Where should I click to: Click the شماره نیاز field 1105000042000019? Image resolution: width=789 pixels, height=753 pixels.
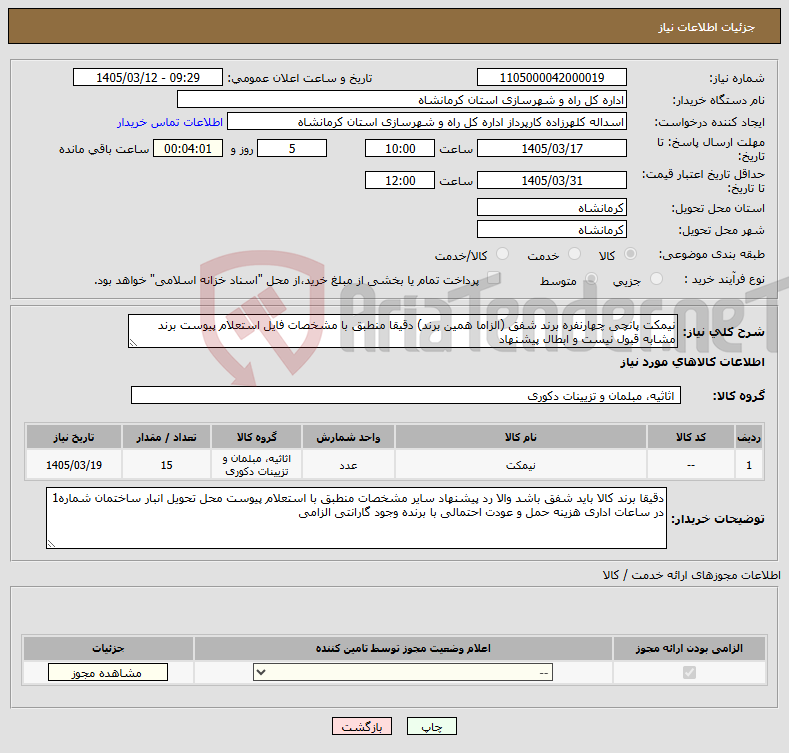pyautogui.click(x=551, y=78)
